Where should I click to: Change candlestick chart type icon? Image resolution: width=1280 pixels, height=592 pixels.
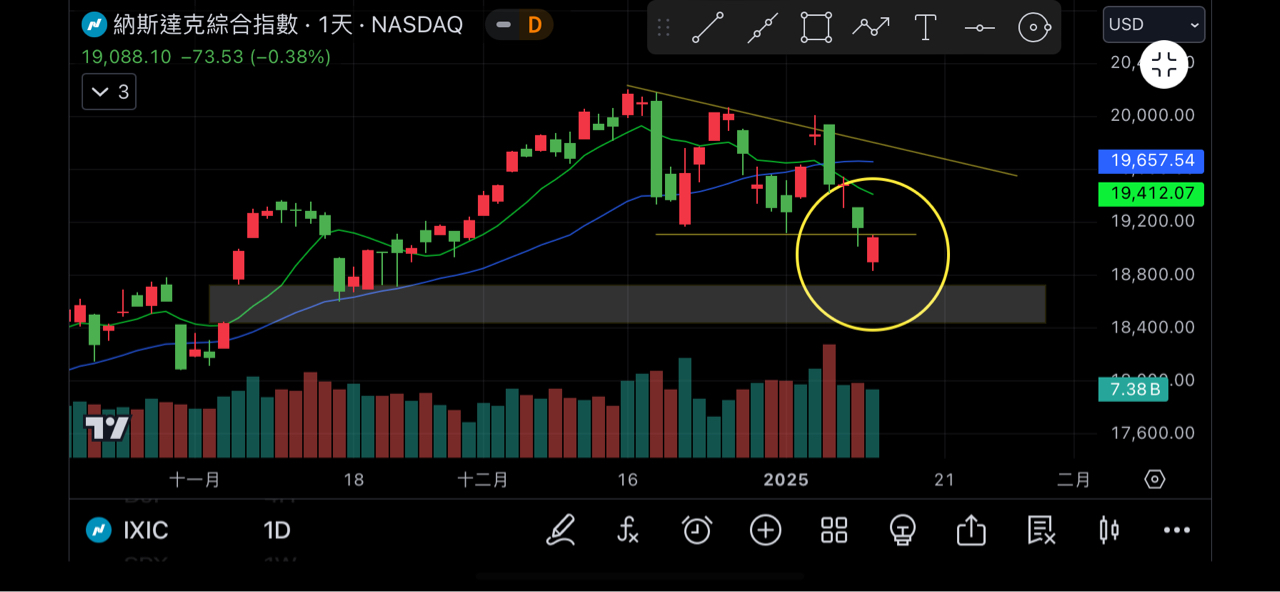click(x=1109, y=530)
